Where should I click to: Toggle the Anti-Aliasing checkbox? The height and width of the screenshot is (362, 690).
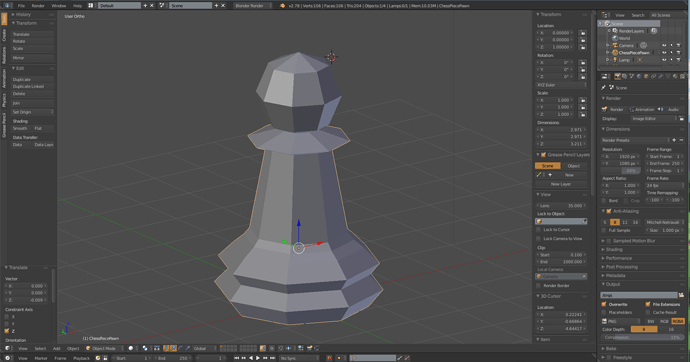click(x=609, y=211)
